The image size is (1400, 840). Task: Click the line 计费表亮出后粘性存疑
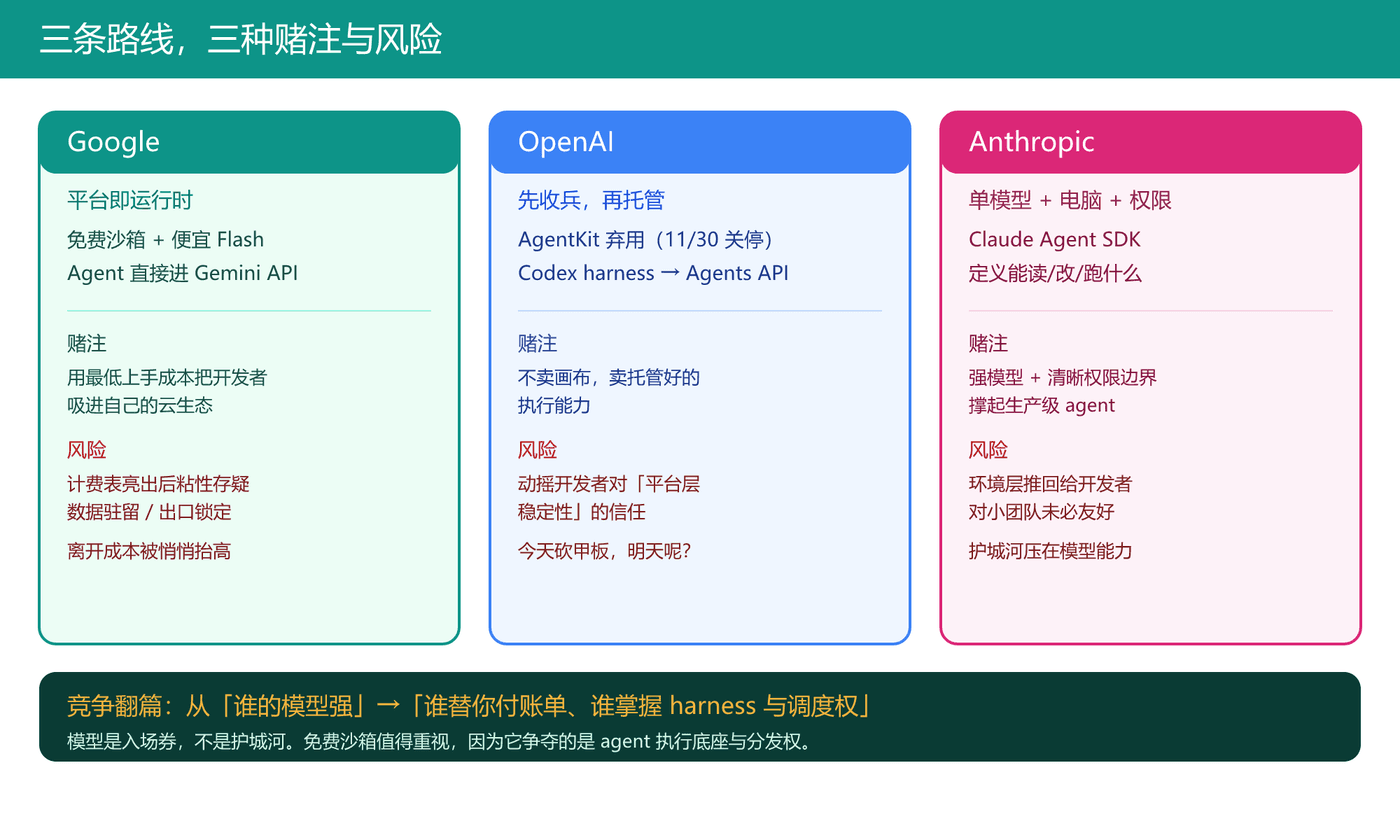(158, 484)
